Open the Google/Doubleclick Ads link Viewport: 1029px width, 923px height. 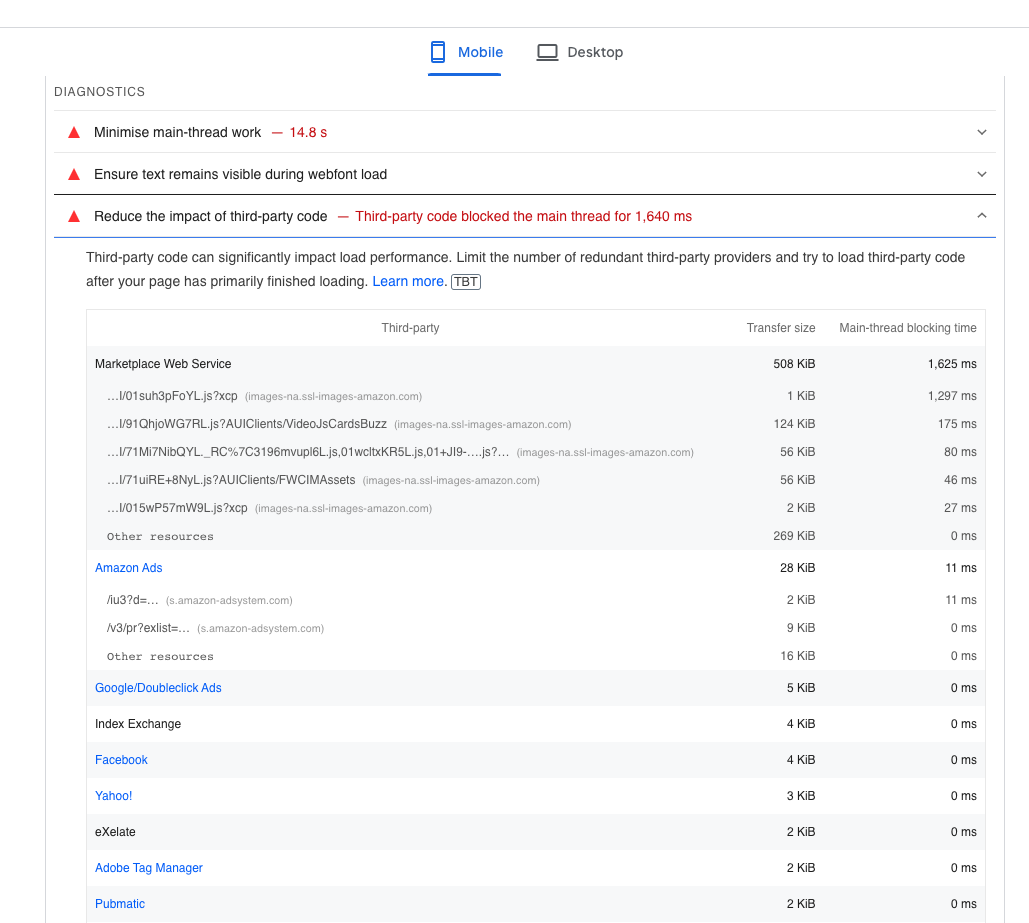(x=158, y=688)
